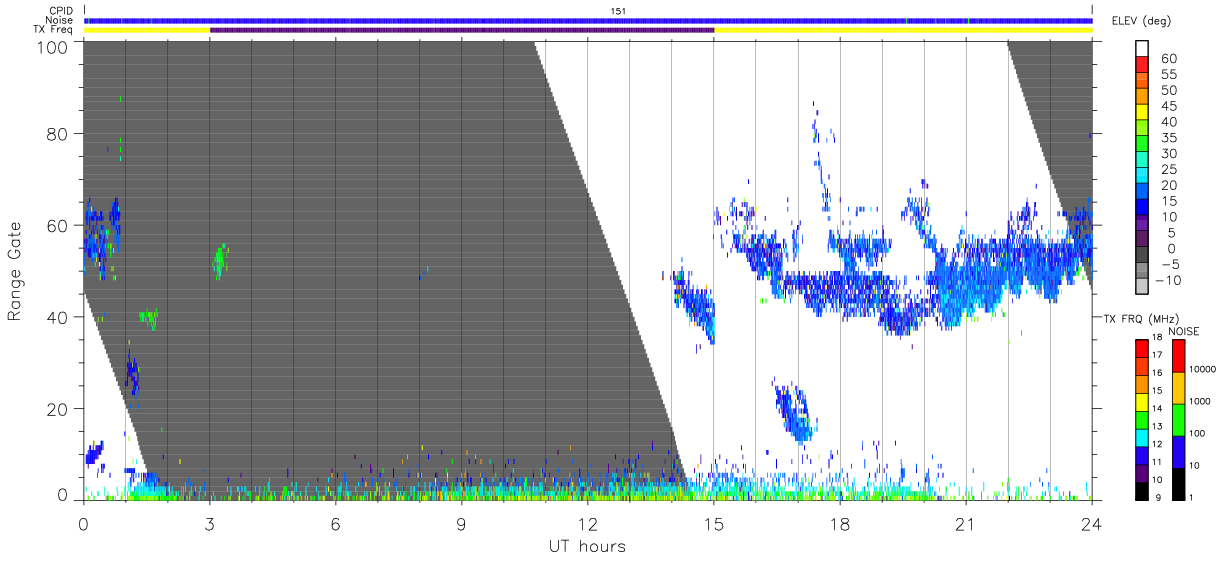Click the 15 tick label on UT hours axis
This screenshot has width=1228, height=567.
(x=714, y=523)
